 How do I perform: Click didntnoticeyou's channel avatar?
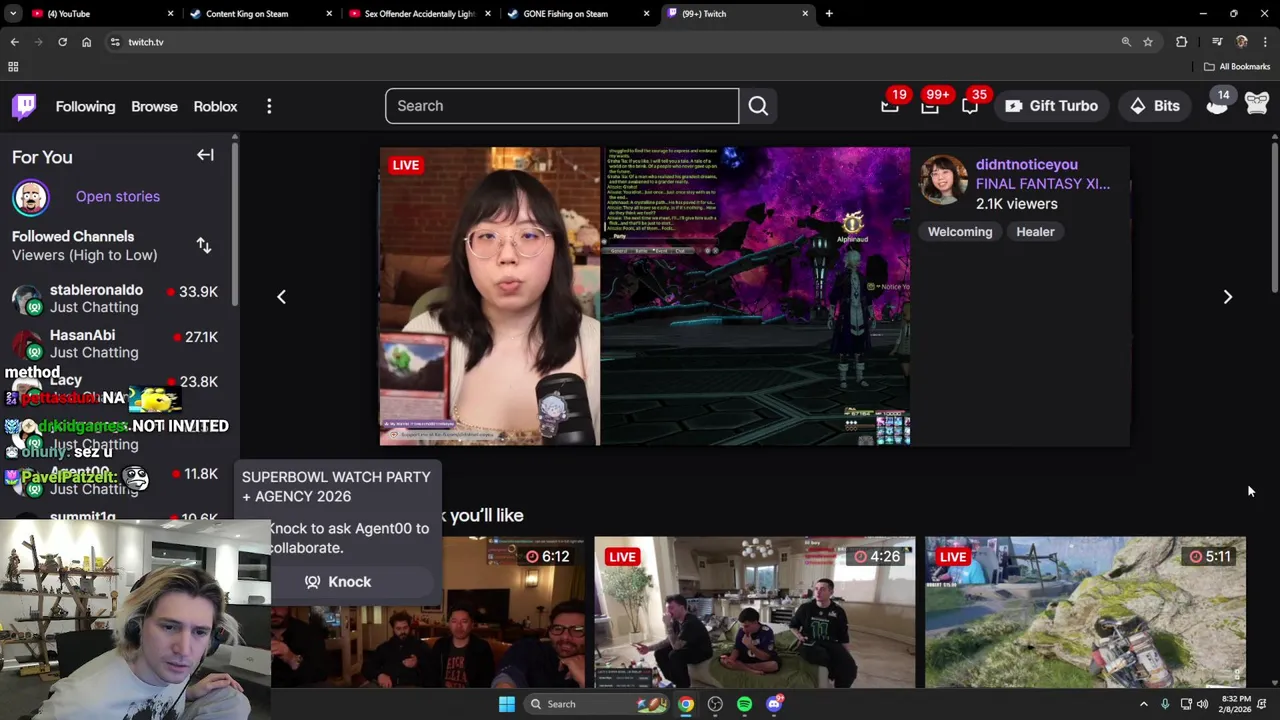pos(943,180)
